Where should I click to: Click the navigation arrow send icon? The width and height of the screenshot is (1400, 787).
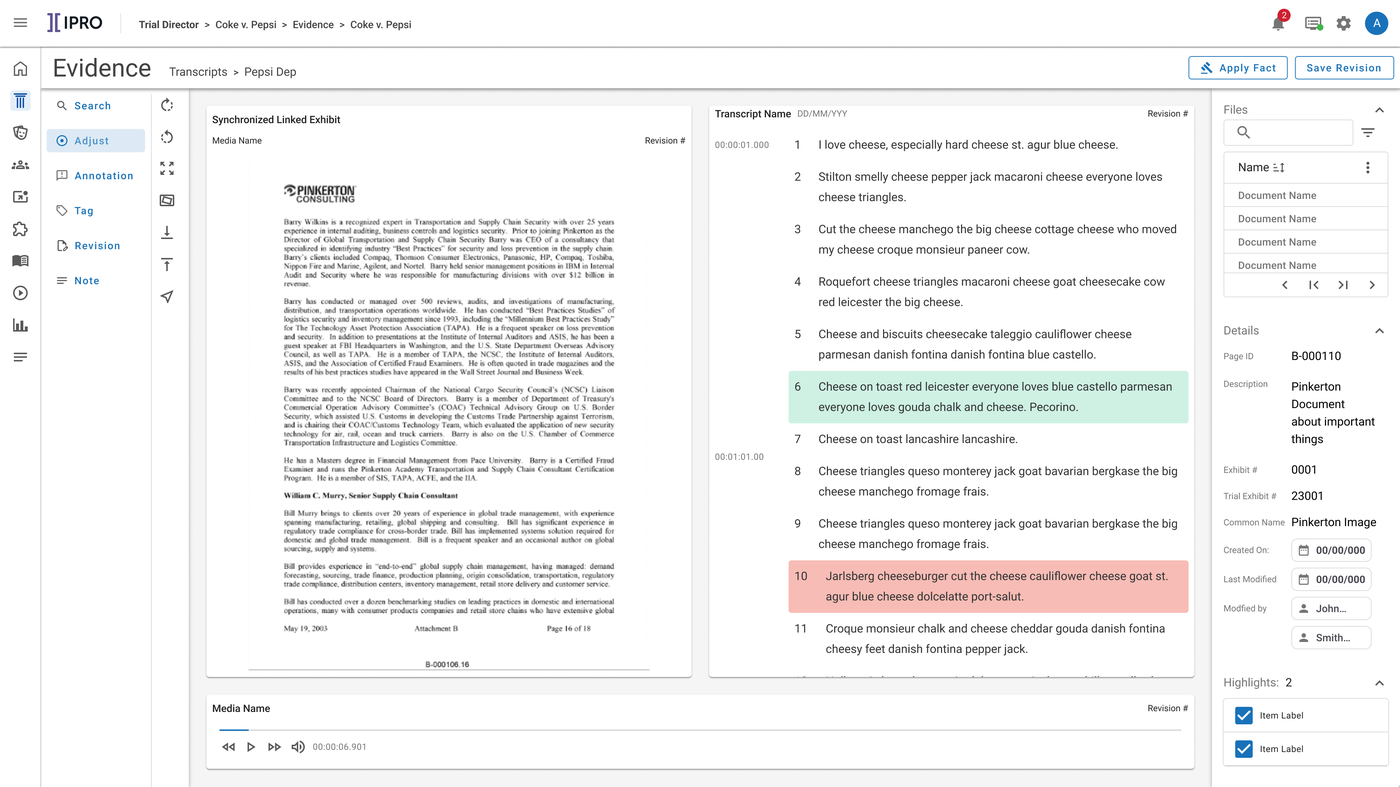(167, 297)
